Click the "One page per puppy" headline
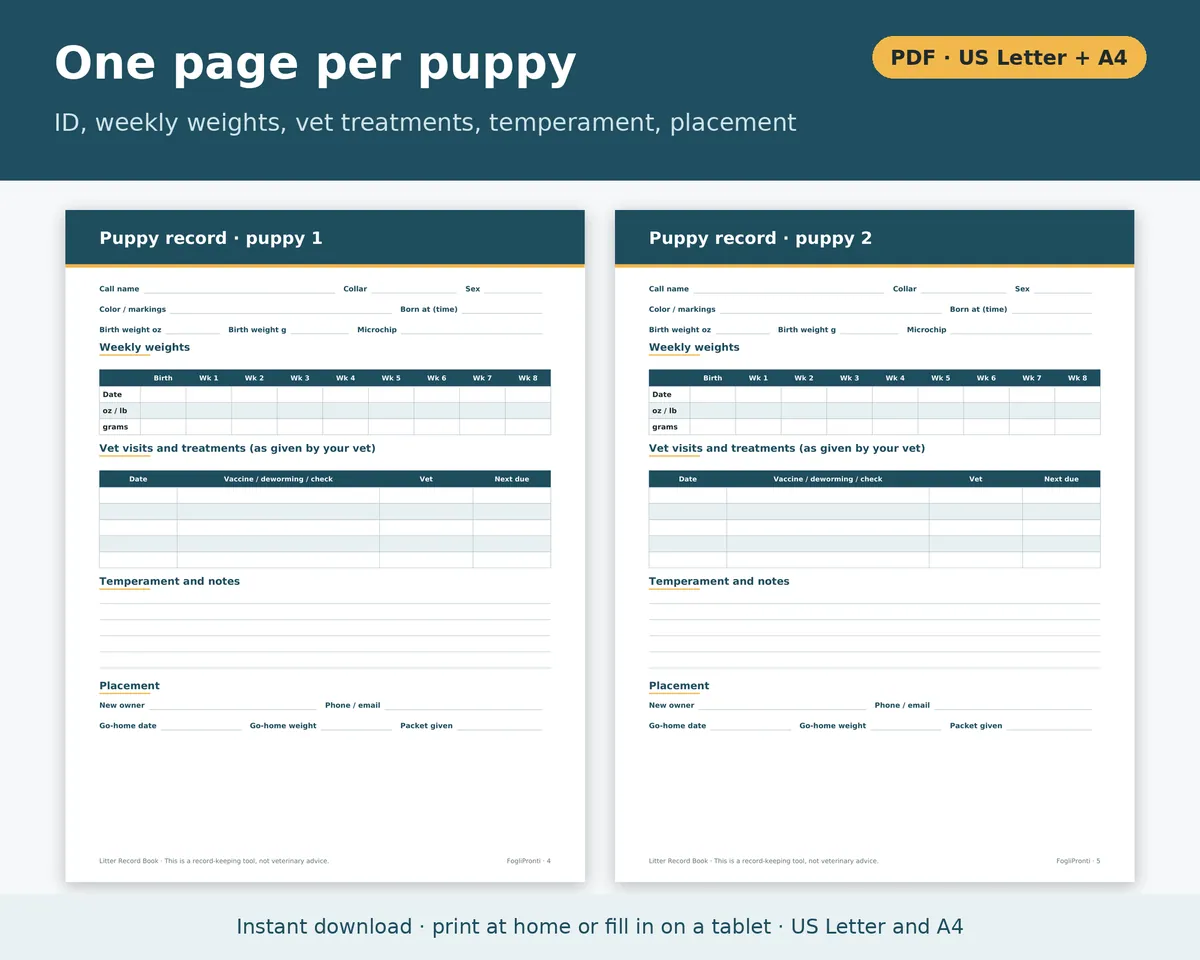 click(315, 63)
